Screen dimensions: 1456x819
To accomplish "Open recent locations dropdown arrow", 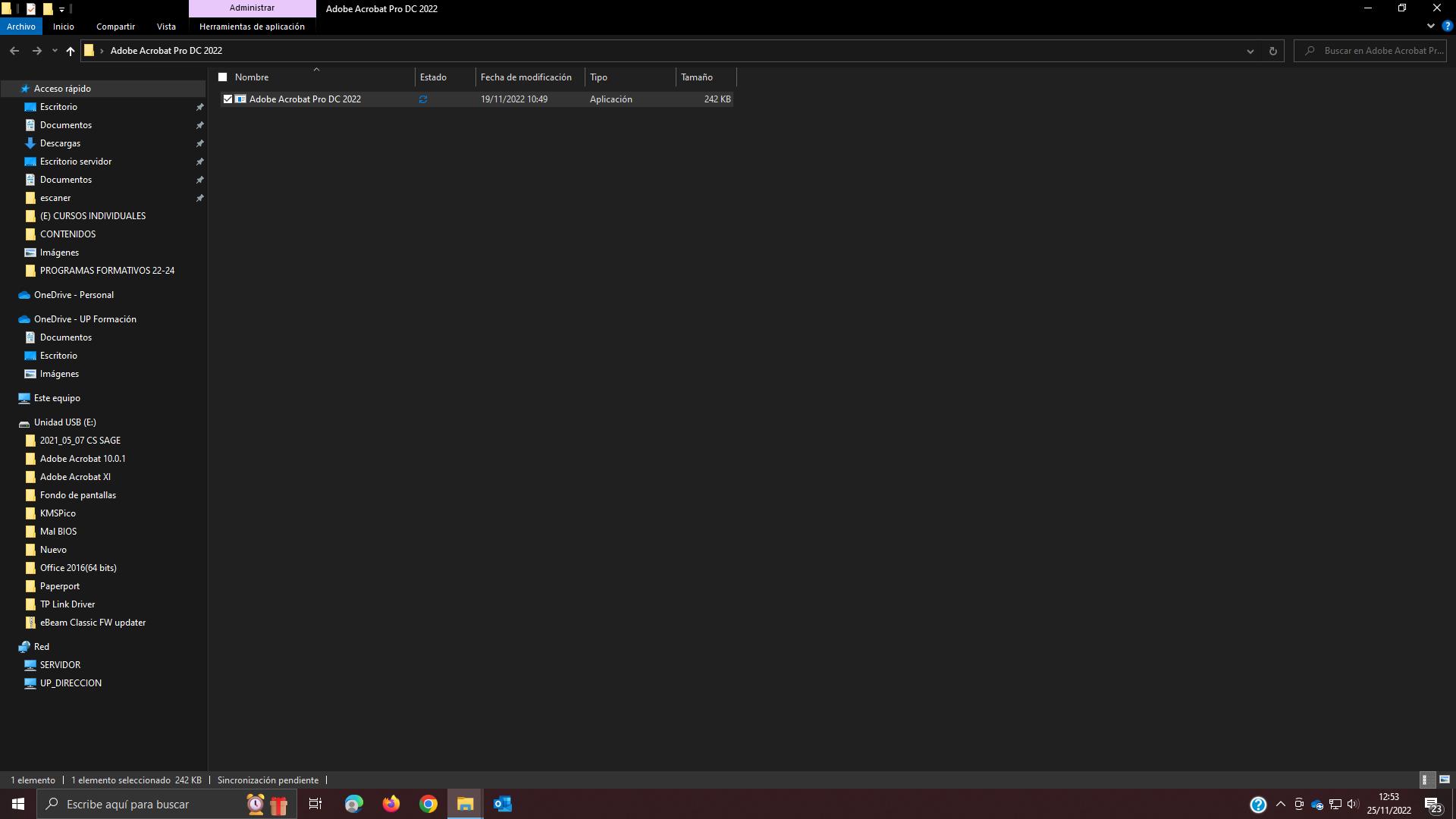I will pyautogui.click(x=55, y=51).
